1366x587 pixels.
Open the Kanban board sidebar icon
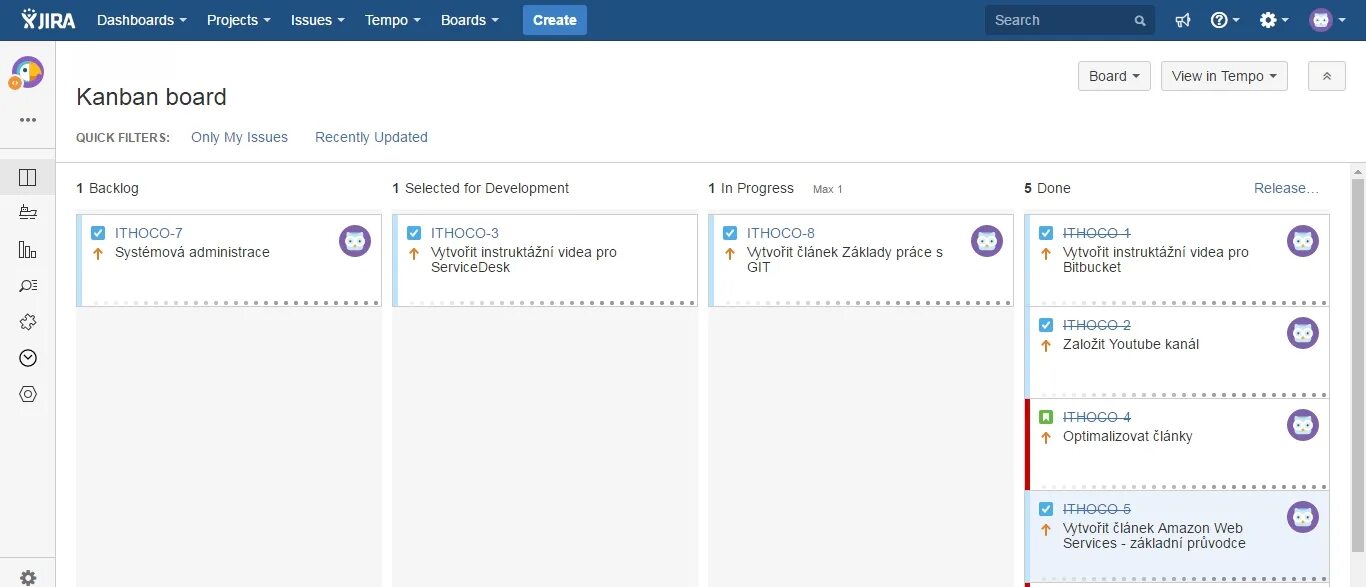(28, 178)
